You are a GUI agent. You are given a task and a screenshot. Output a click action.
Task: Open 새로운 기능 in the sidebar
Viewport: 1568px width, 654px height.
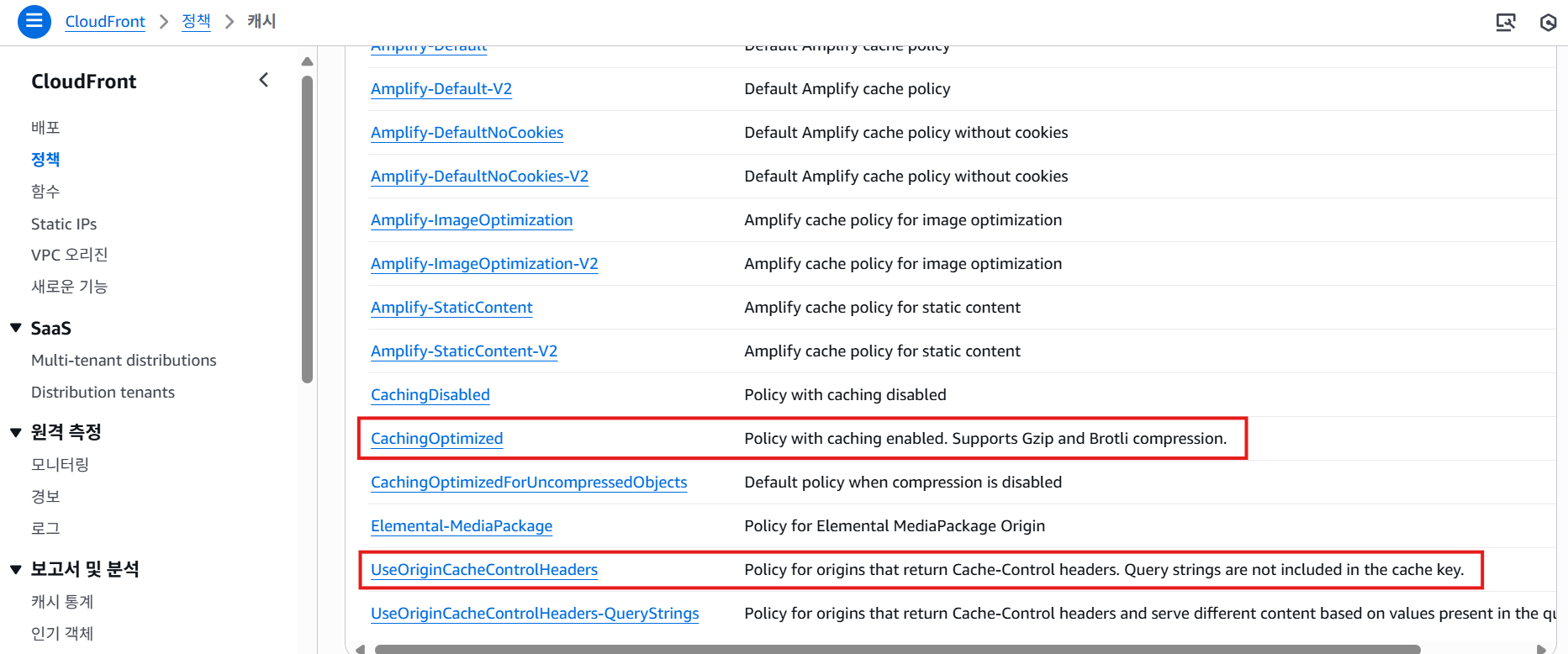click(69, 287)
